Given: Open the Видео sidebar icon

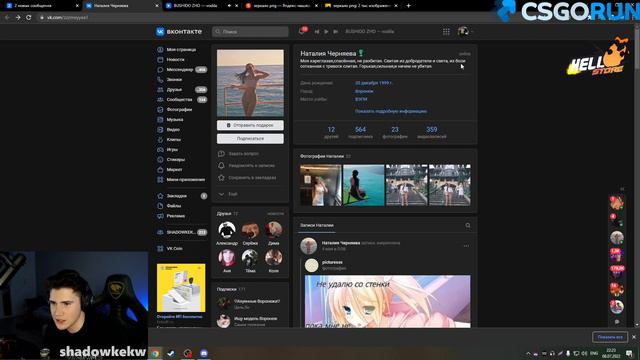Looking at the screenshot, I should [x=160, y=129].
